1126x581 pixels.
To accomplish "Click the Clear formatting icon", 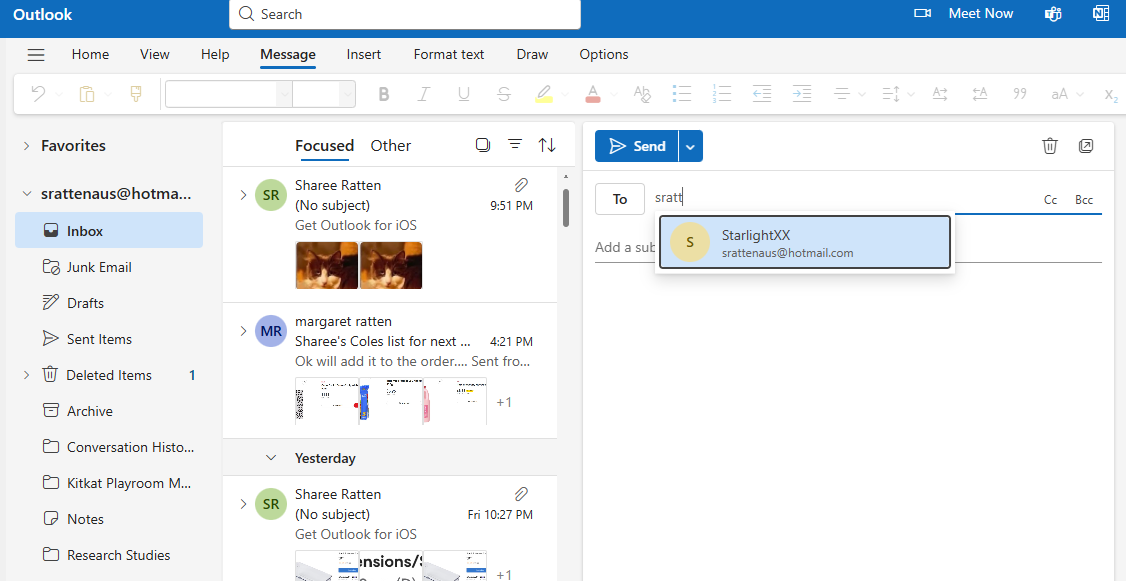I will click(x=641, y=94).
